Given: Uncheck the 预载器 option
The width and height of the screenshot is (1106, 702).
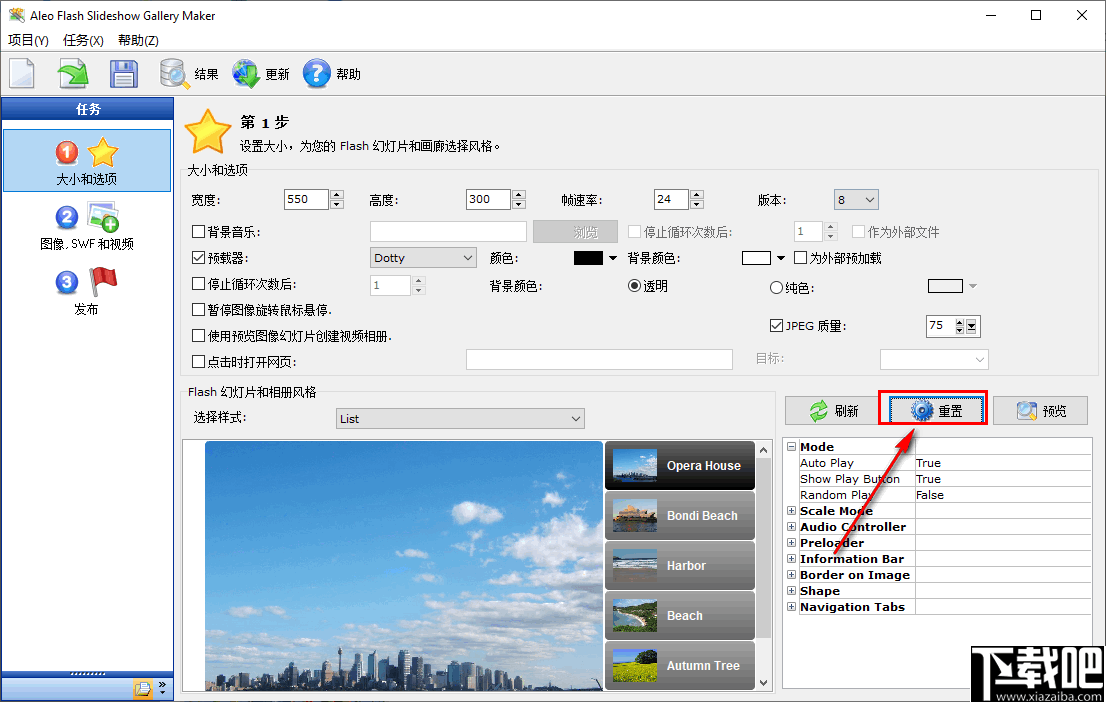Looking at the screenshot, I should click(196, 257).
